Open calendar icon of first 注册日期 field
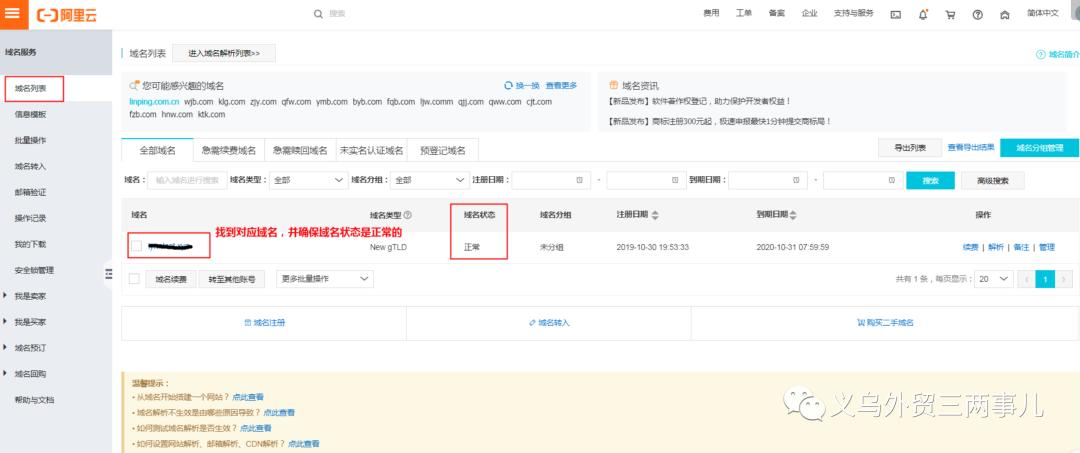1080x453 pixels. (x=579, y=180)
